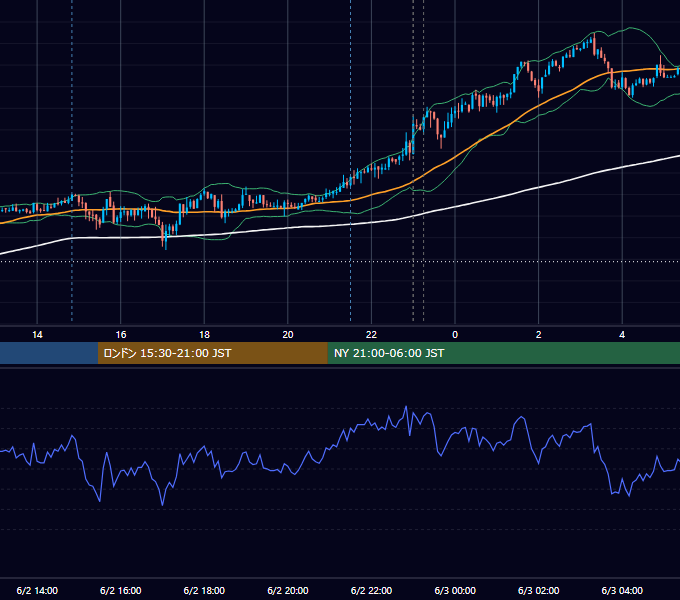Click the 6/3 04:00 date label
Viewport: 680px width, 600px height.
pyautogui.click(x=622, y=590)
